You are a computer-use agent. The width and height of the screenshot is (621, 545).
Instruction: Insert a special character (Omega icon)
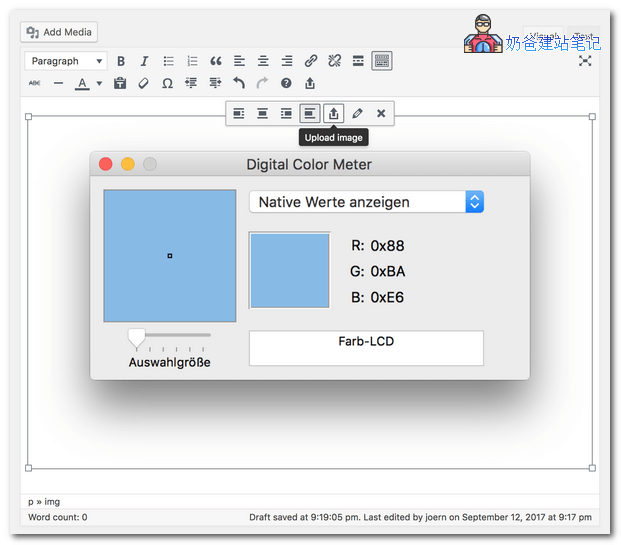[167, 84]
